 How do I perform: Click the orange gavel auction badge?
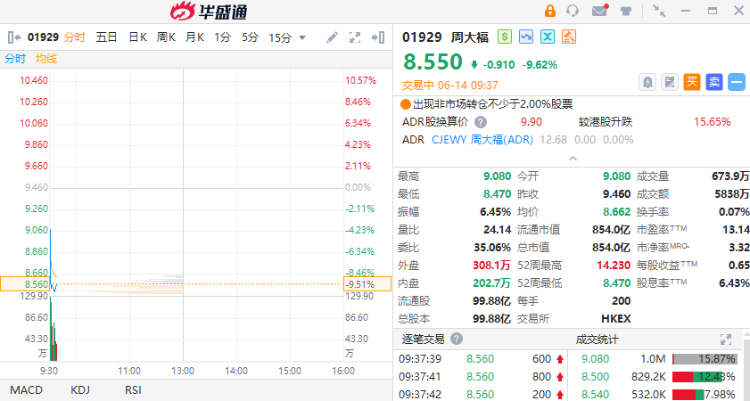569,36
